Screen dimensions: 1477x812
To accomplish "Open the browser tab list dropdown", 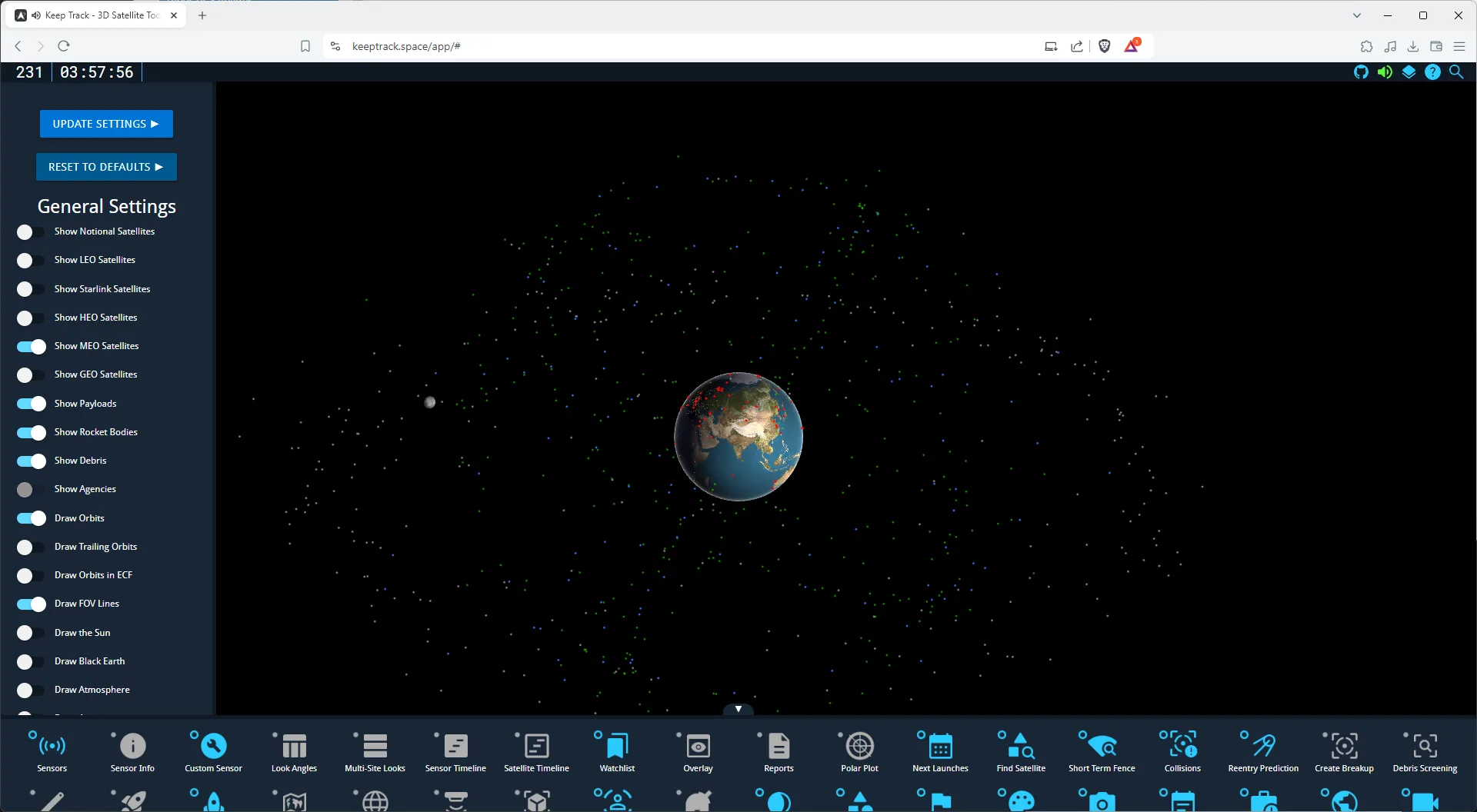I will (1356, 15).
